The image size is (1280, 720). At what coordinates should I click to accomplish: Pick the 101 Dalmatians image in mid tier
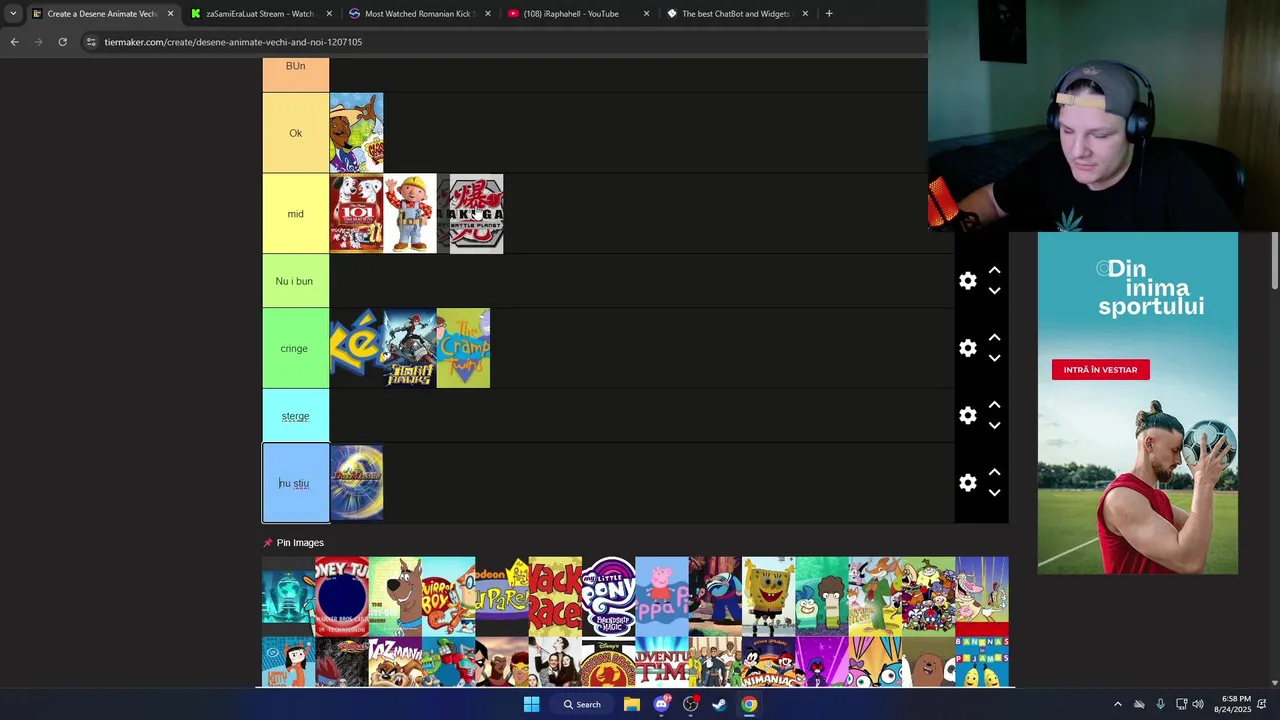[356, 214]
